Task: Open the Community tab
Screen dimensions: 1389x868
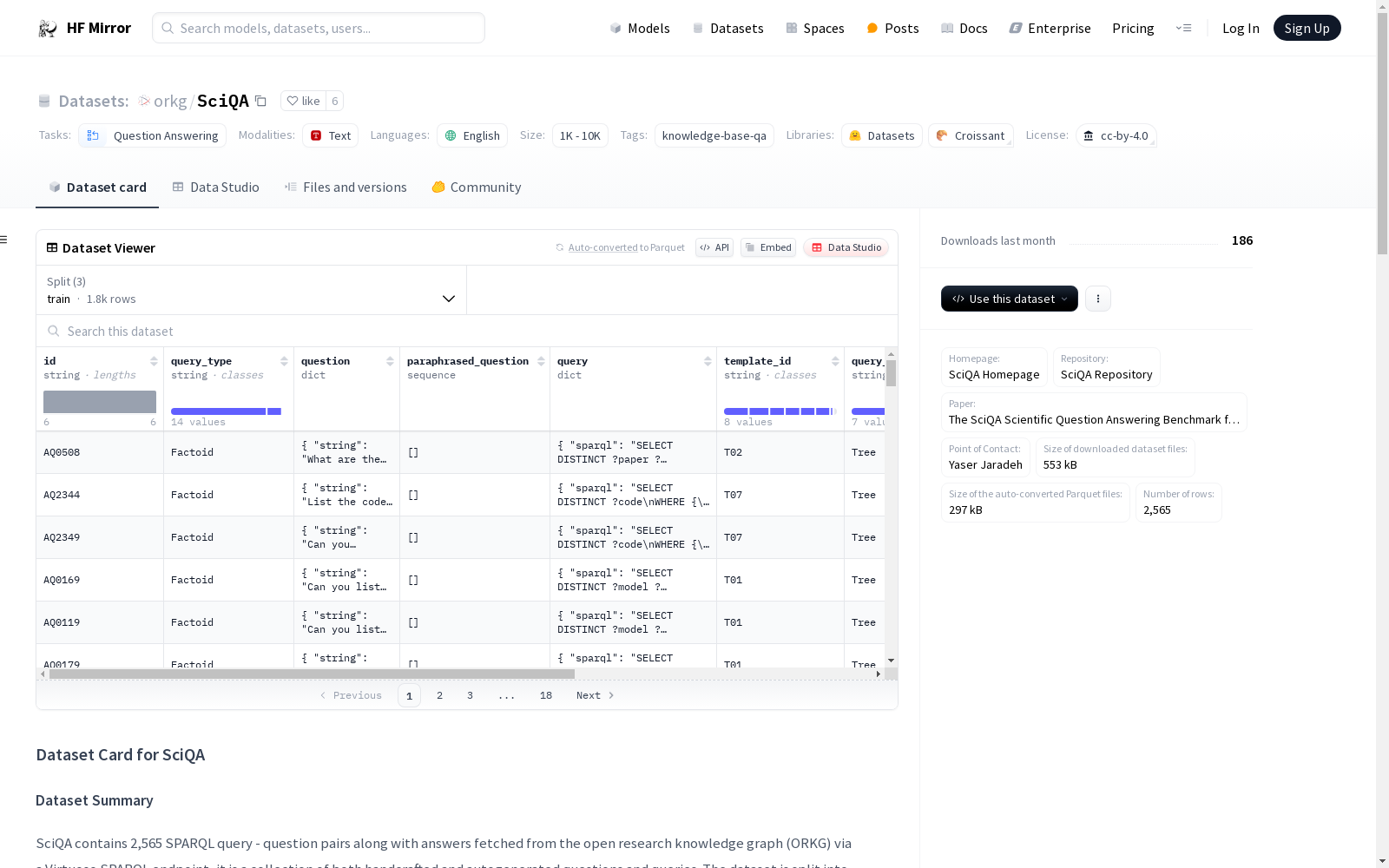Action: click(477, 187)
